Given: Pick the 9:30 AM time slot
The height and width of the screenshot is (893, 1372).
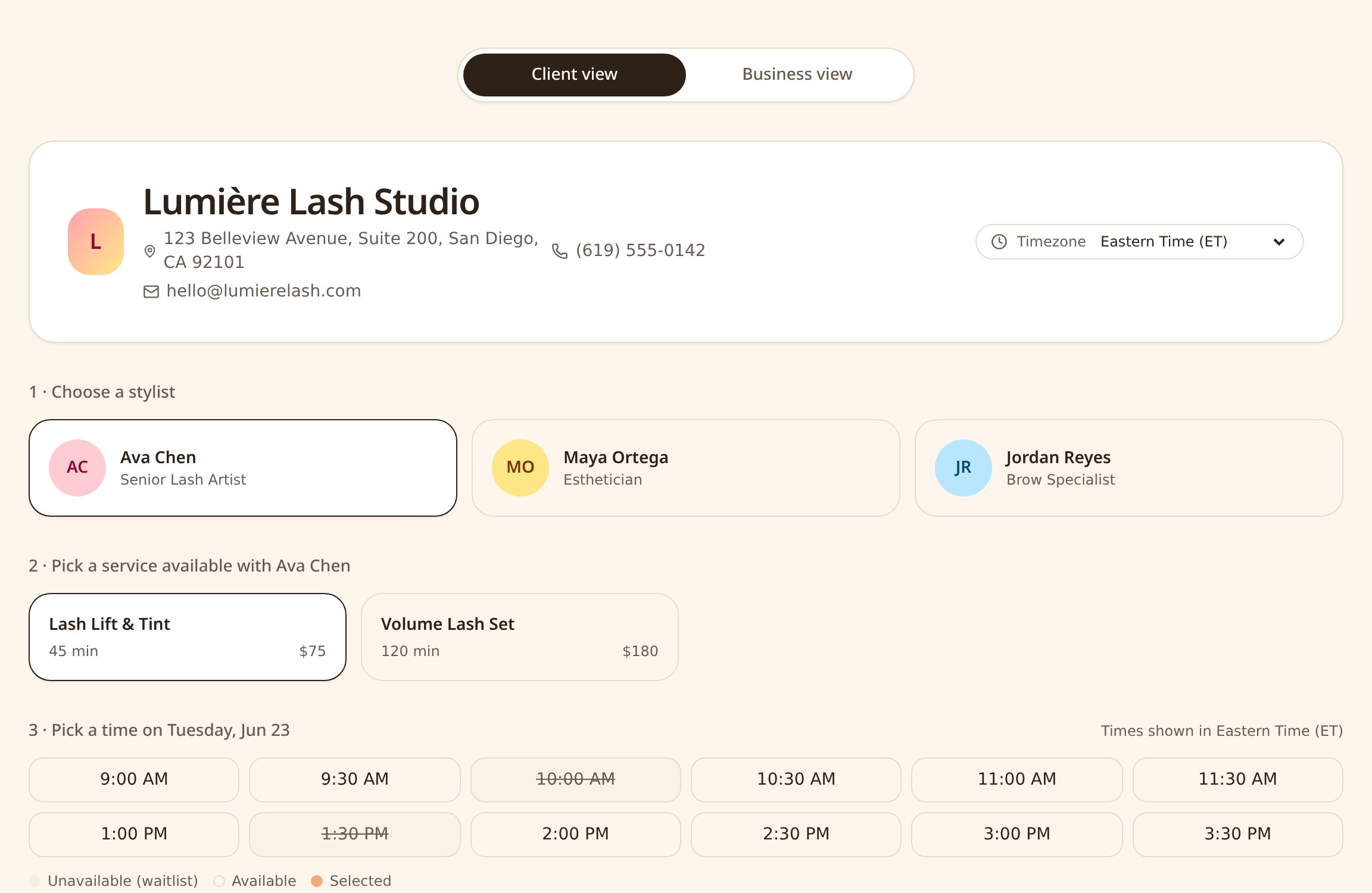Looking at the screenshot, I should (x=355, y=780).
